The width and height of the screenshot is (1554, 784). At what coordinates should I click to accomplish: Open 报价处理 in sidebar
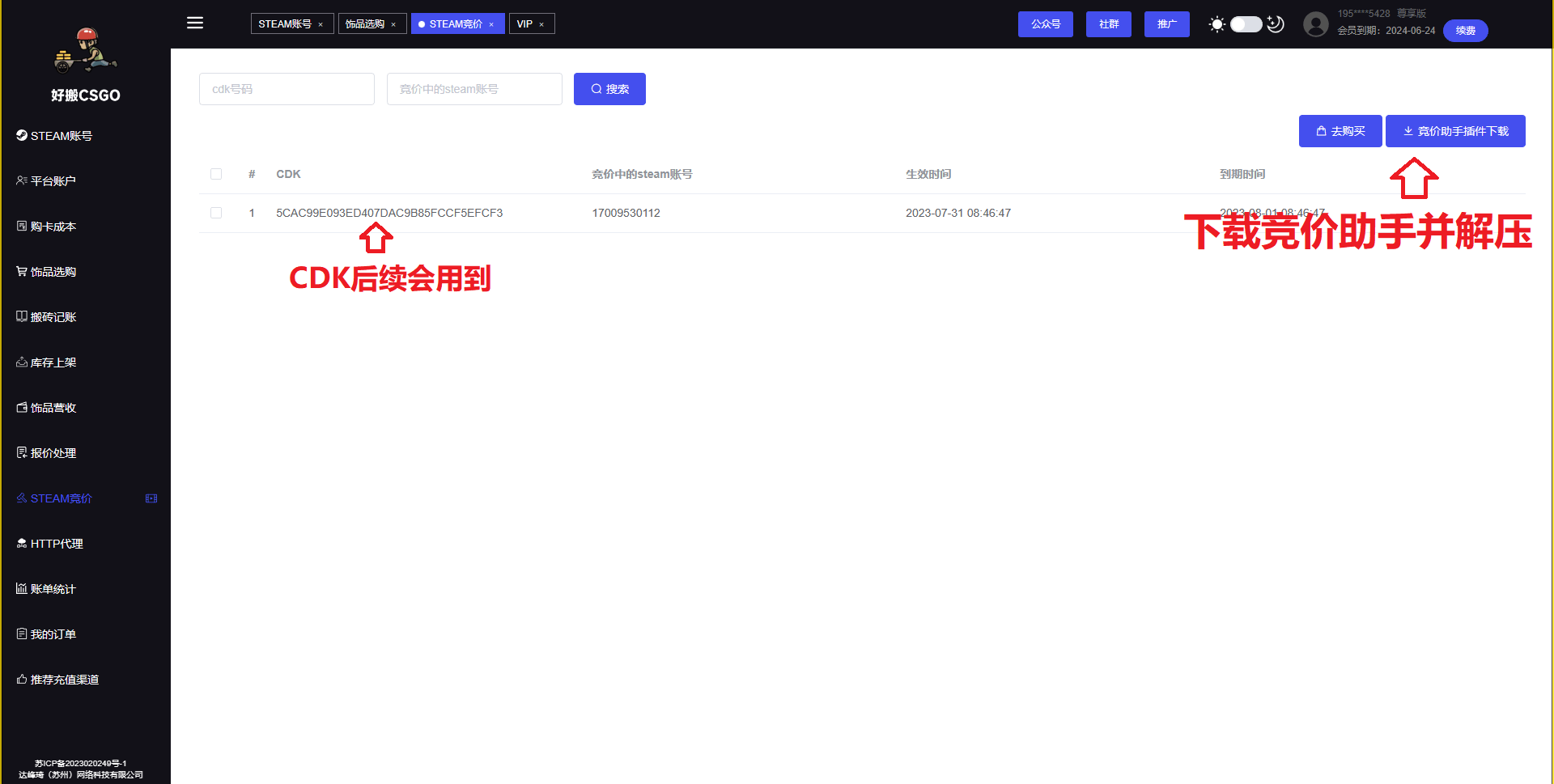coord(85,453)
